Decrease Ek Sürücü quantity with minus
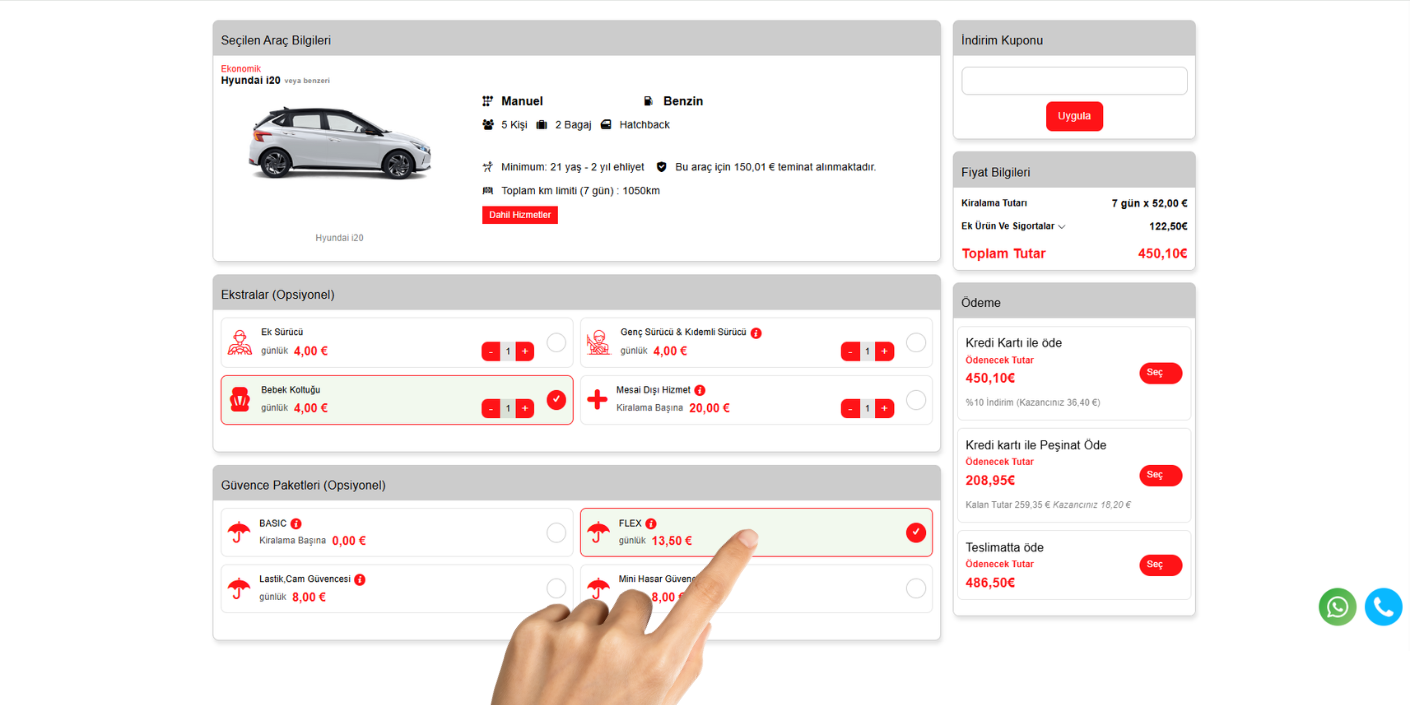The height and width of the screenshot is (705, 1410). (491, 351)
